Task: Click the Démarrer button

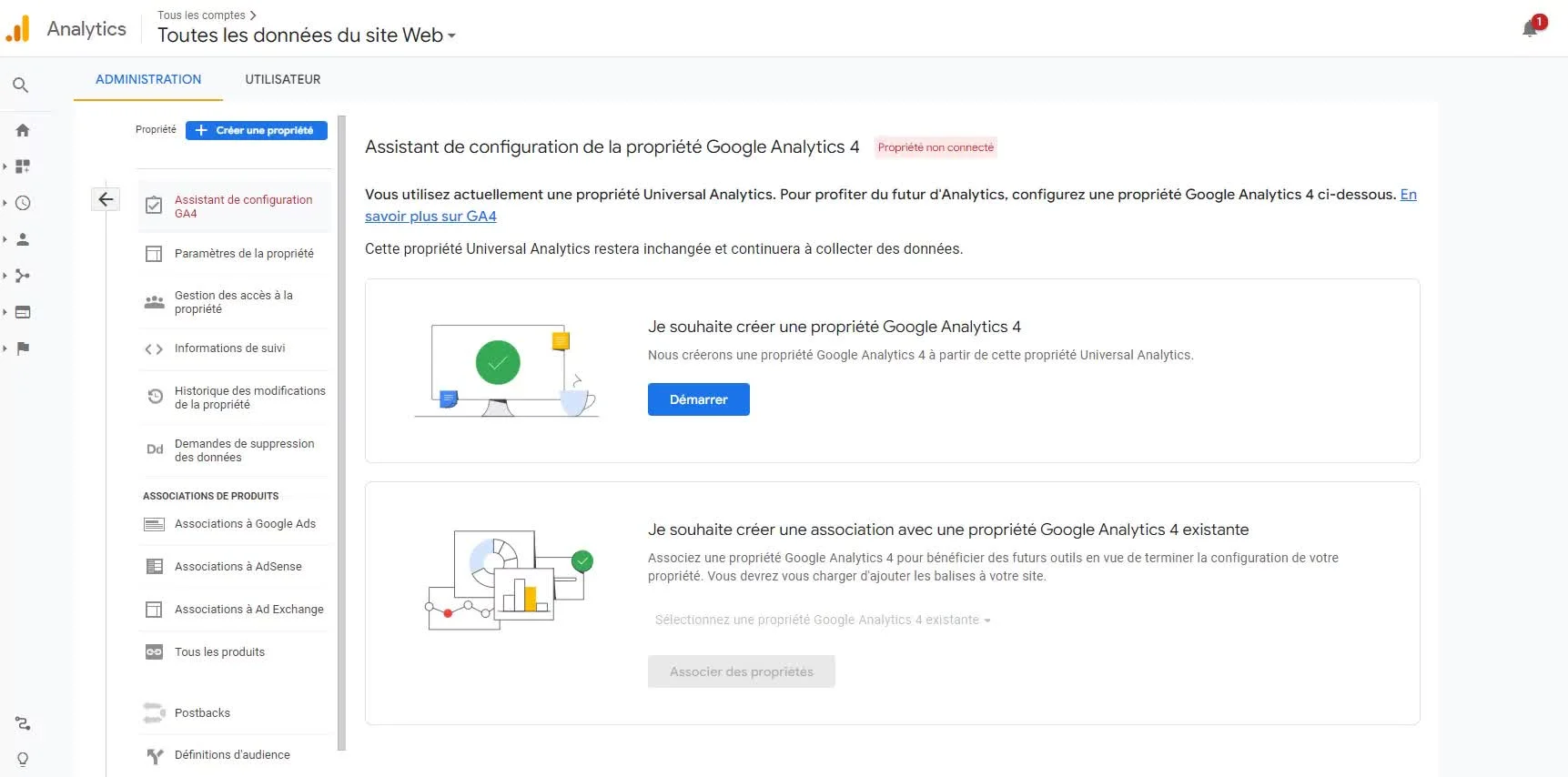Action: click(x=698, y=399)
